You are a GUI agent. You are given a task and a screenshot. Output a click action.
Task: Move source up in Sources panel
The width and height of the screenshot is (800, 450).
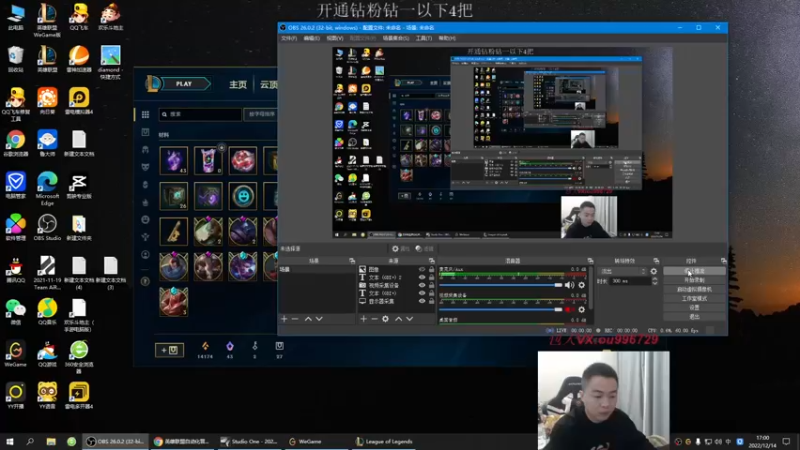click(398, 319)
